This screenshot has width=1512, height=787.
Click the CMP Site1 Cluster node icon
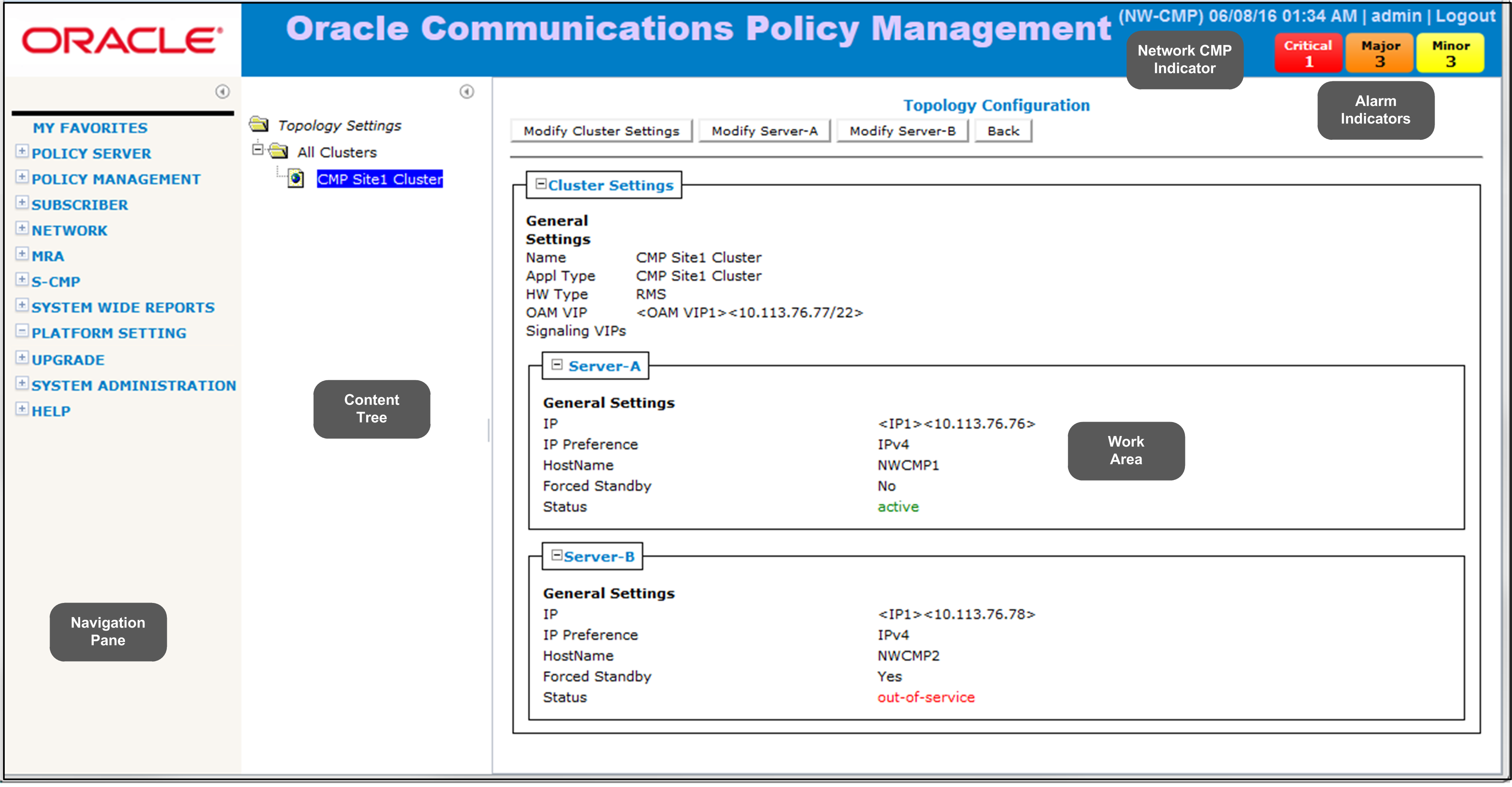point(297,179)
